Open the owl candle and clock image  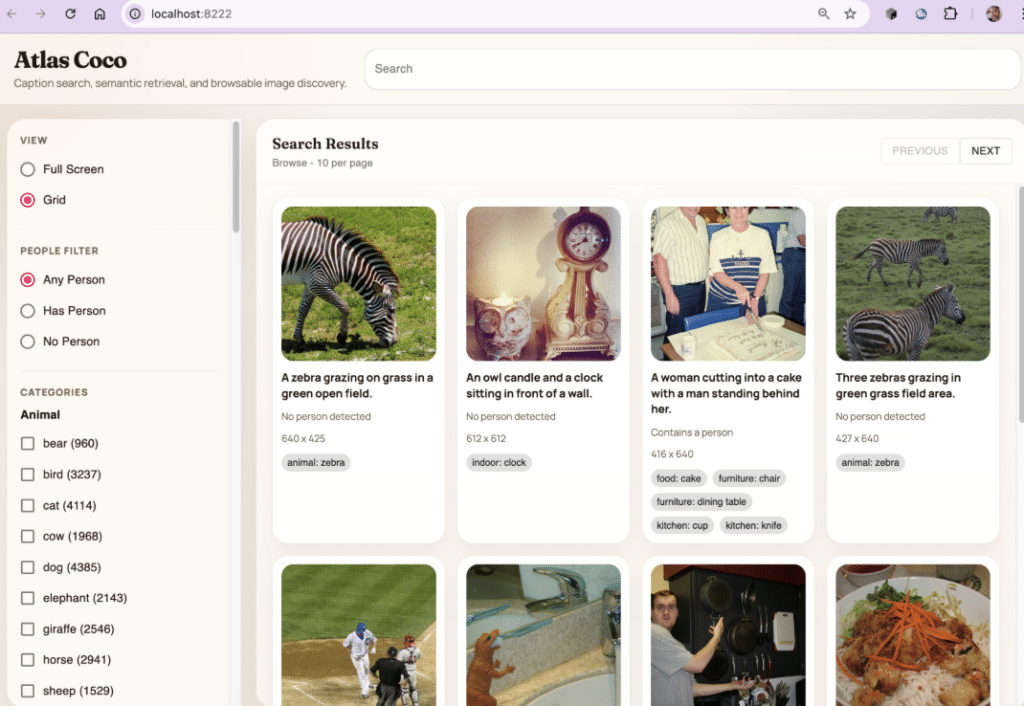point(543,283)
